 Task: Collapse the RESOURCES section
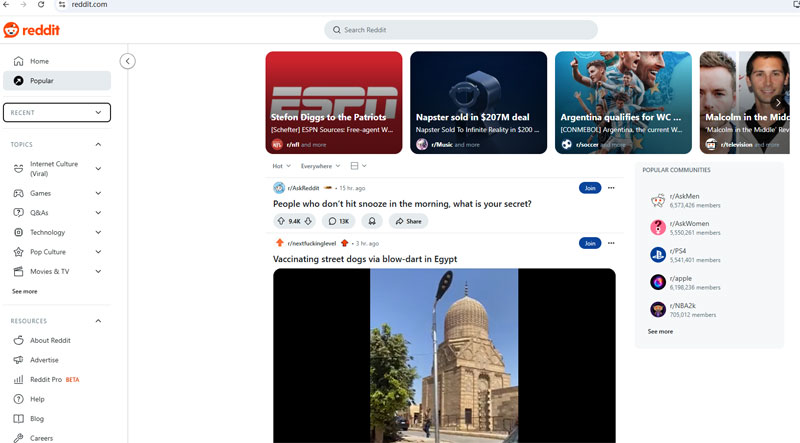point(98,321)
